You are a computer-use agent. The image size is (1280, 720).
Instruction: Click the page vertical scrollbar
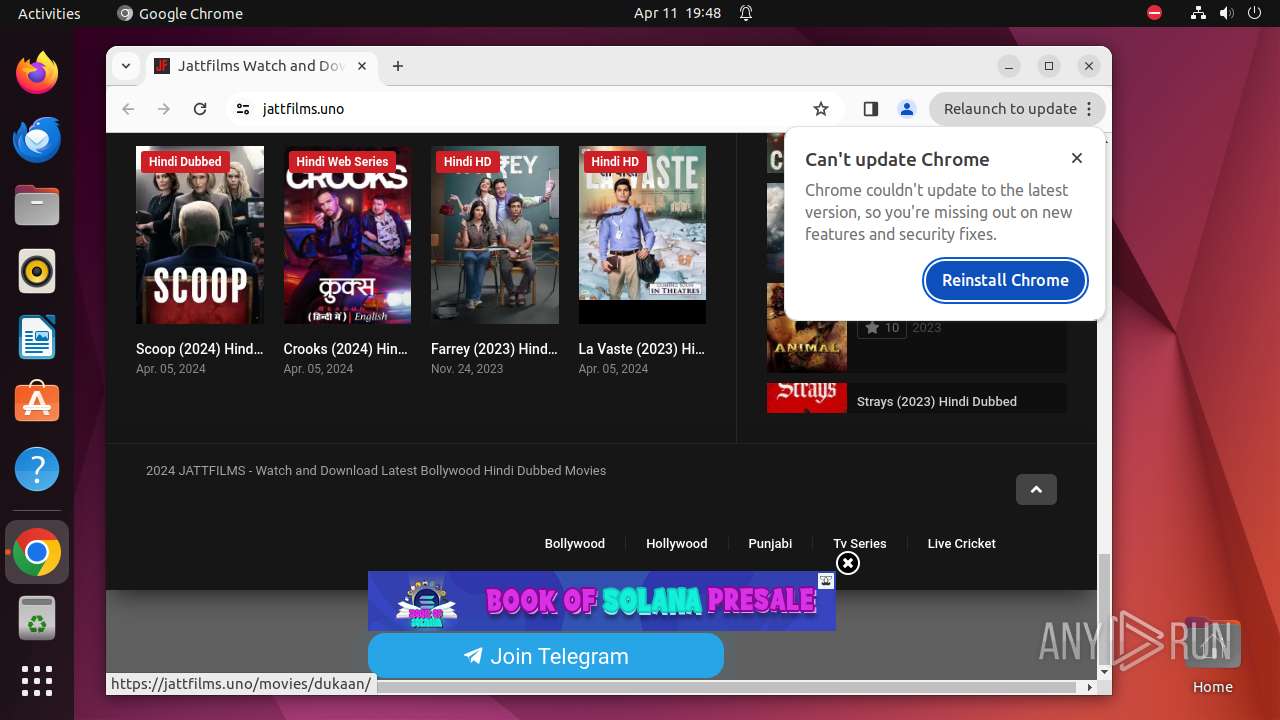click(1104, 609)
